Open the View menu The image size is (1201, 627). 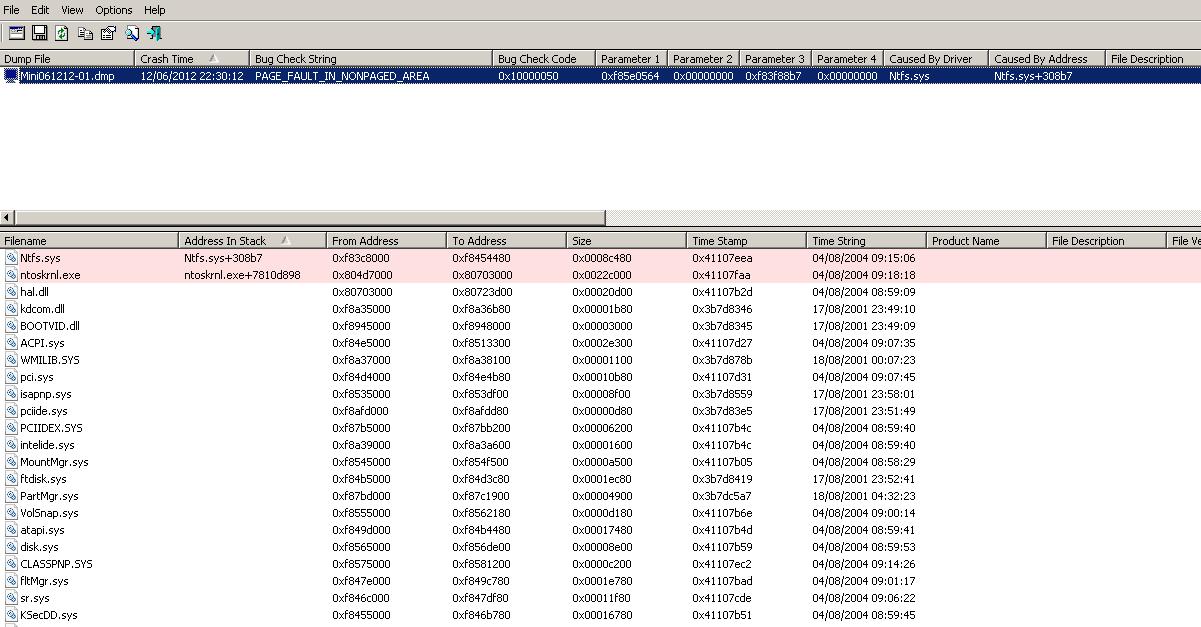click(72, 10)
